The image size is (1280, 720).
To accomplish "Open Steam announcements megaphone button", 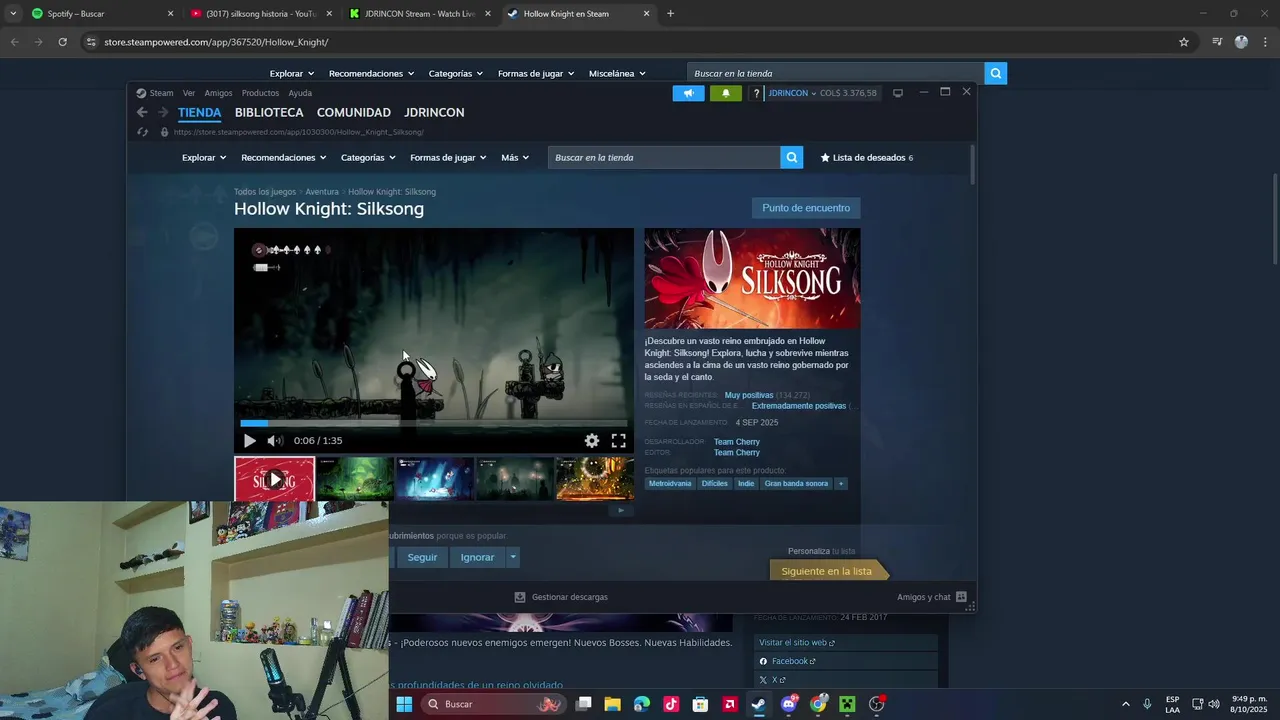I will pos(688,93).
